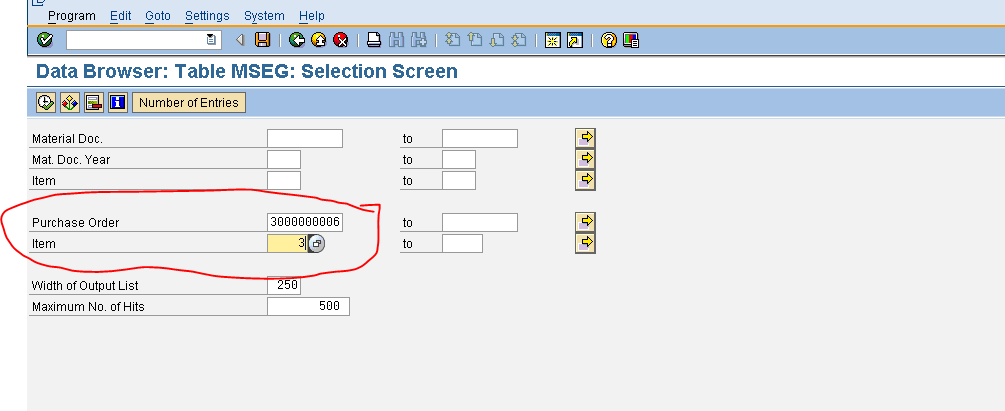Click the Generate Shortcut icon
1005x411 pixels.
[x=575, y=40]
